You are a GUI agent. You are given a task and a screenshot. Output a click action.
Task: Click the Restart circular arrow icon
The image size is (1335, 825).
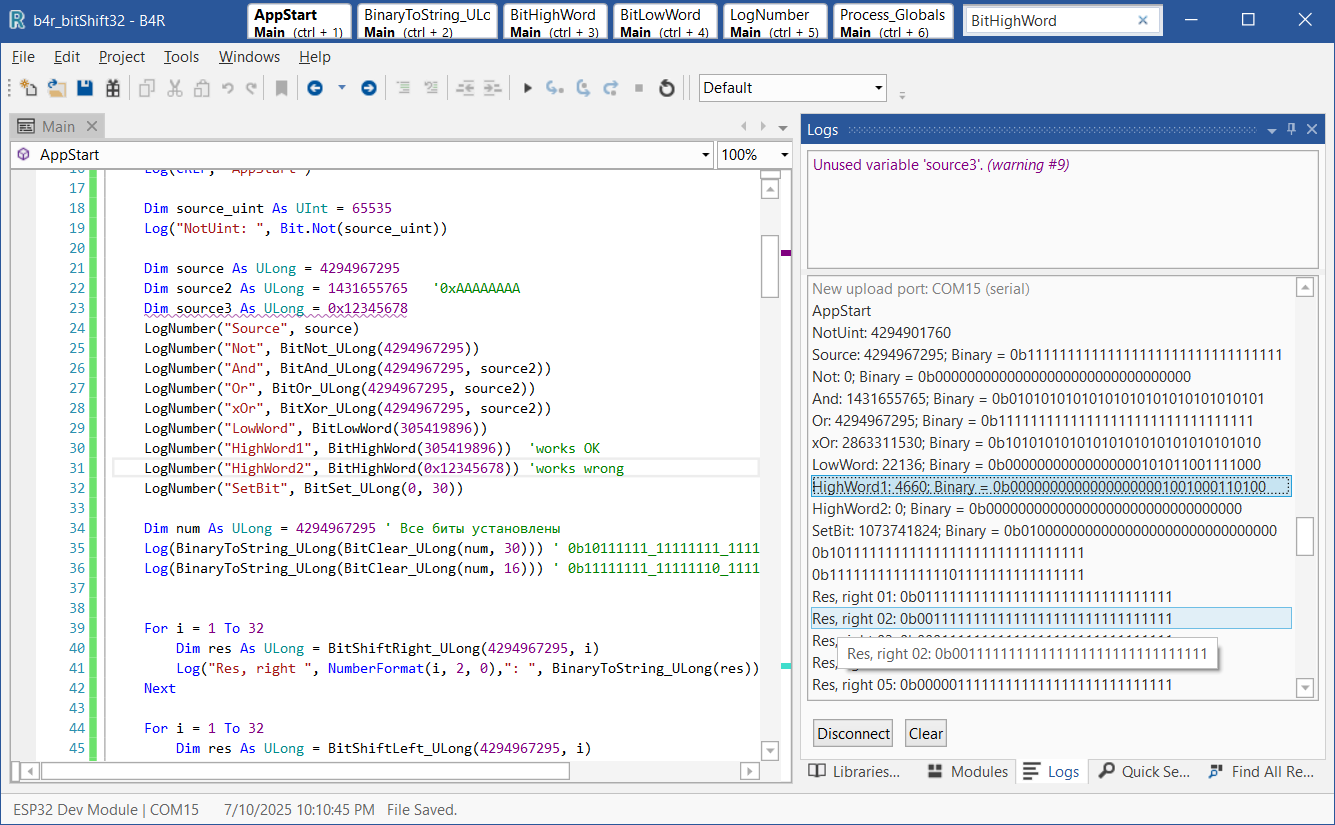[x=667, y=88]
